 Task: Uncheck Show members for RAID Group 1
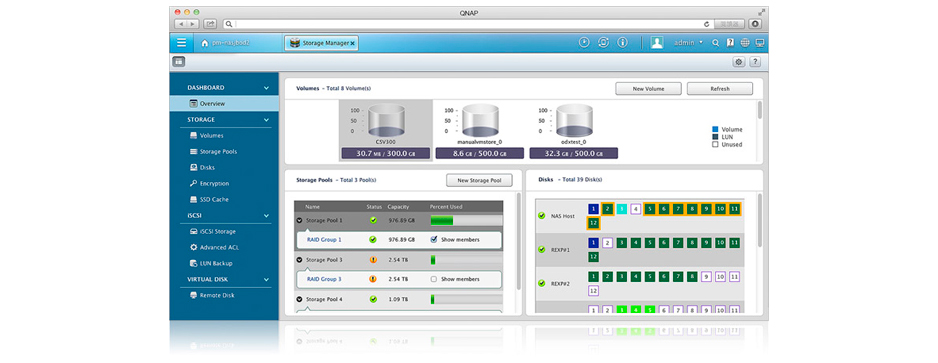(434, 240)
